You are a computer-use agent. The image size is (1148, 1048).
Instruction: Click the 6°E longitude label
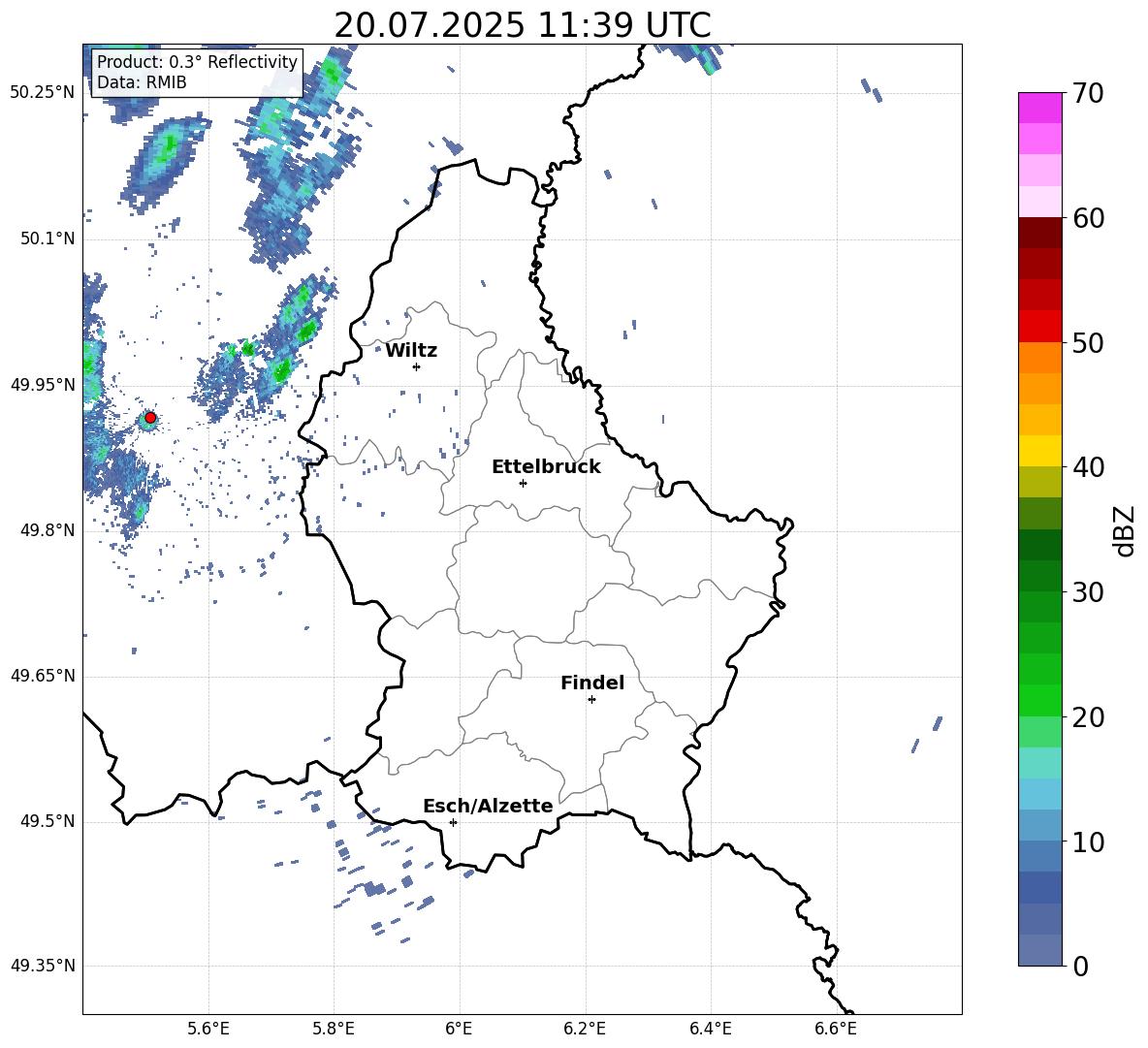point(459,1030)
